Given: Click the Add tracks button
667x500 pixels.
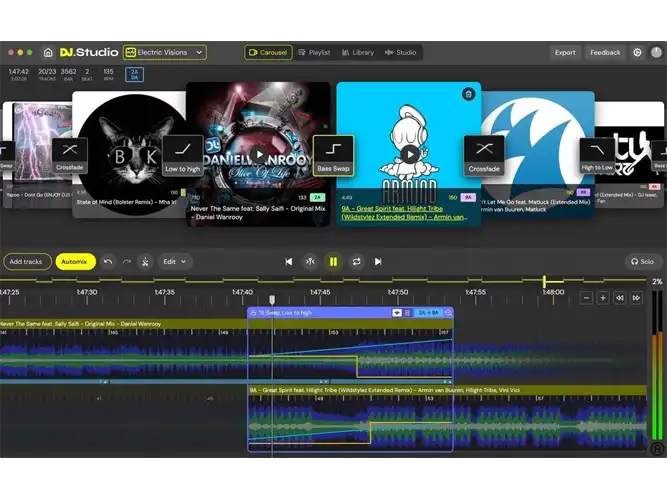Looking at the screenshot, I should [26, 262].
